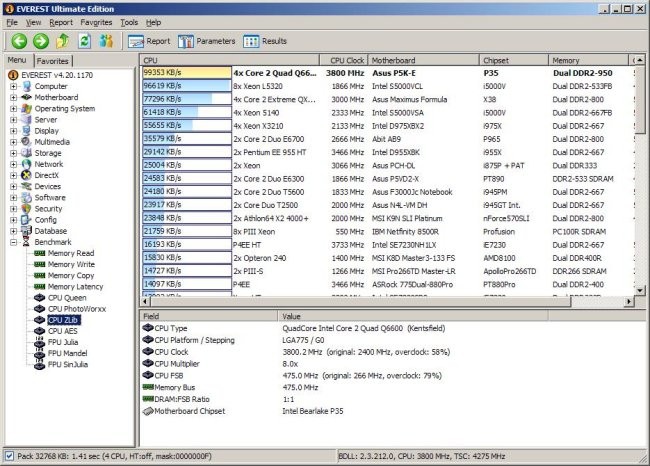Select the Network tree icon
Screen dimensions: 650x466
27,164
